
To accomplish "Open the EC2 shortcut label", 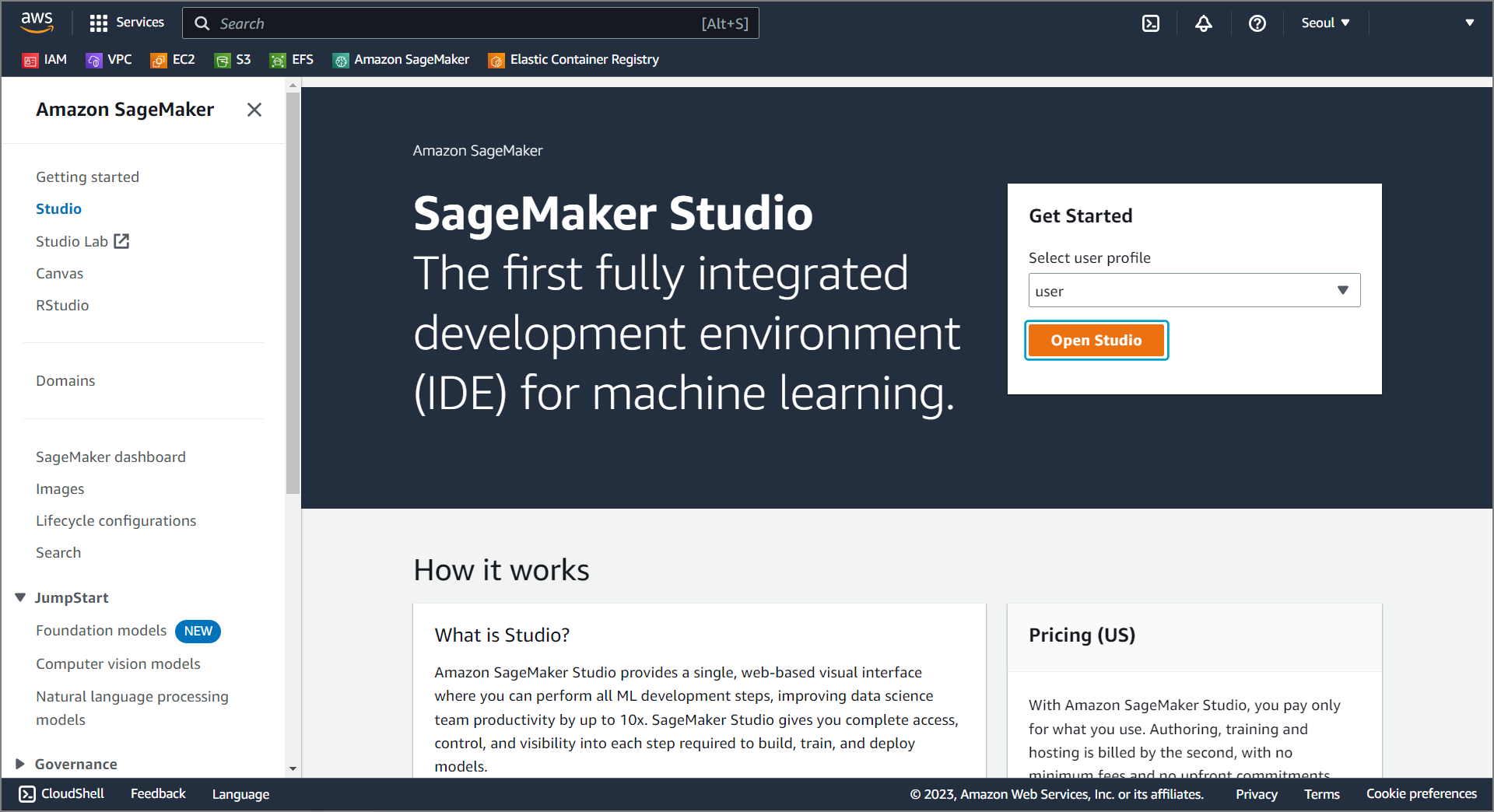I will point(184,60).
